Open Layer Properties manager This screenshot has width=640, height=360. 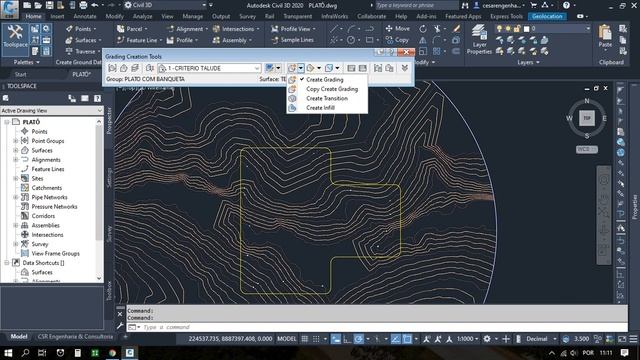[x=479, y=39]
